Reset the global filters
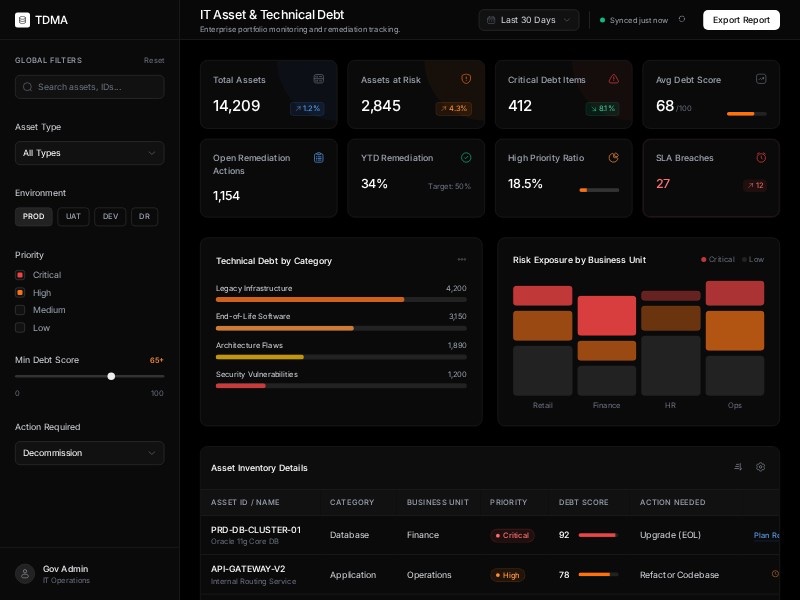Image resolution: width=800 pixels, height=600 pixels. point(154,60)
